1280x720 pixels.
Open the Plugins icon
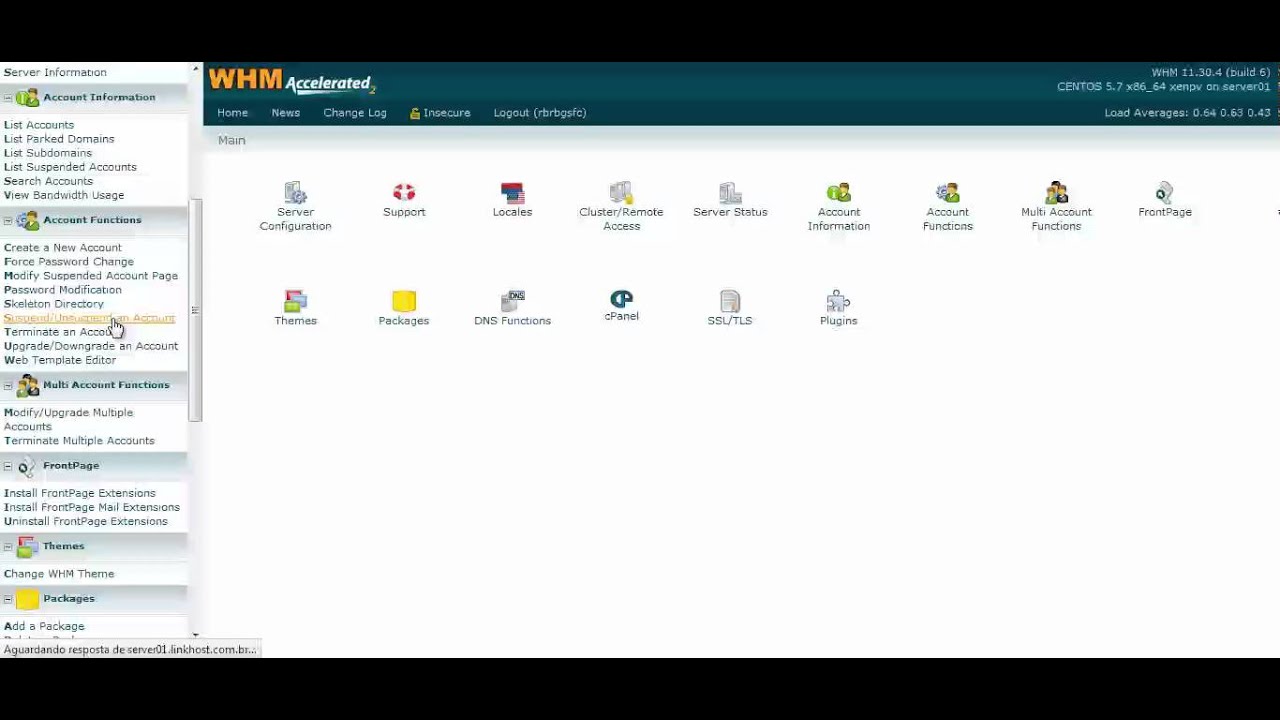838,301
